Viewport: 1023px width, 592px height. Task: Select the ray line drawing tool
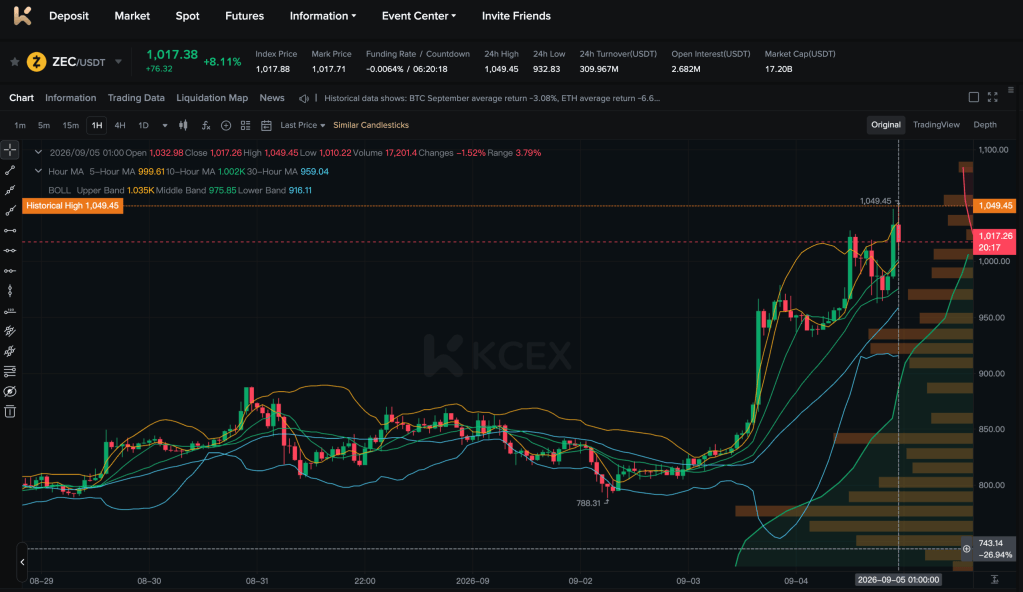coord(10,210)
